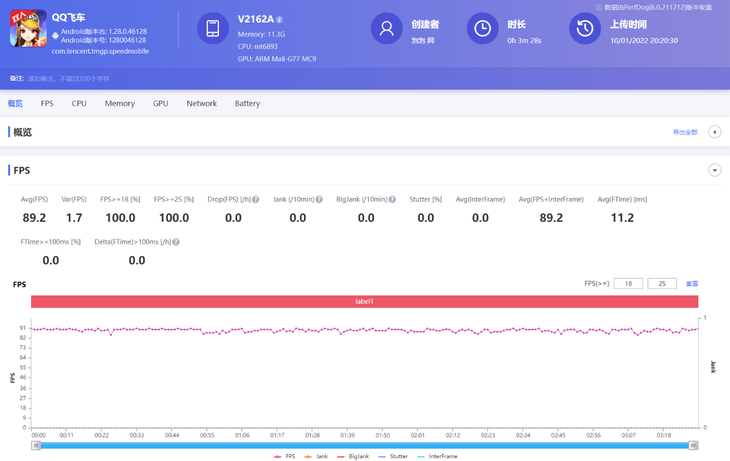The image size is (730, 461).
Task: Click the creator user avatar icon
Action: click(386, 29)
